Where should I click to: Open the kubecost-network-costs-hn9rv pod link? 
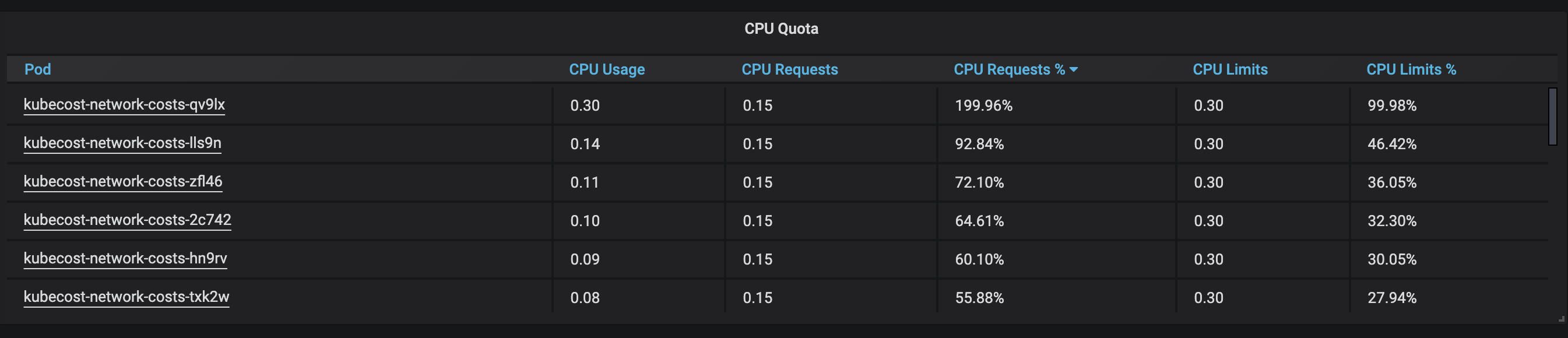tap(125, 259)
